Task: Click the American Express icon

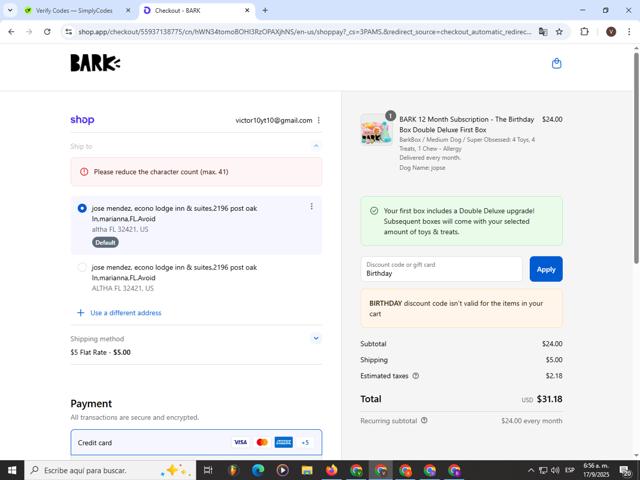Action: pos(284,442)
